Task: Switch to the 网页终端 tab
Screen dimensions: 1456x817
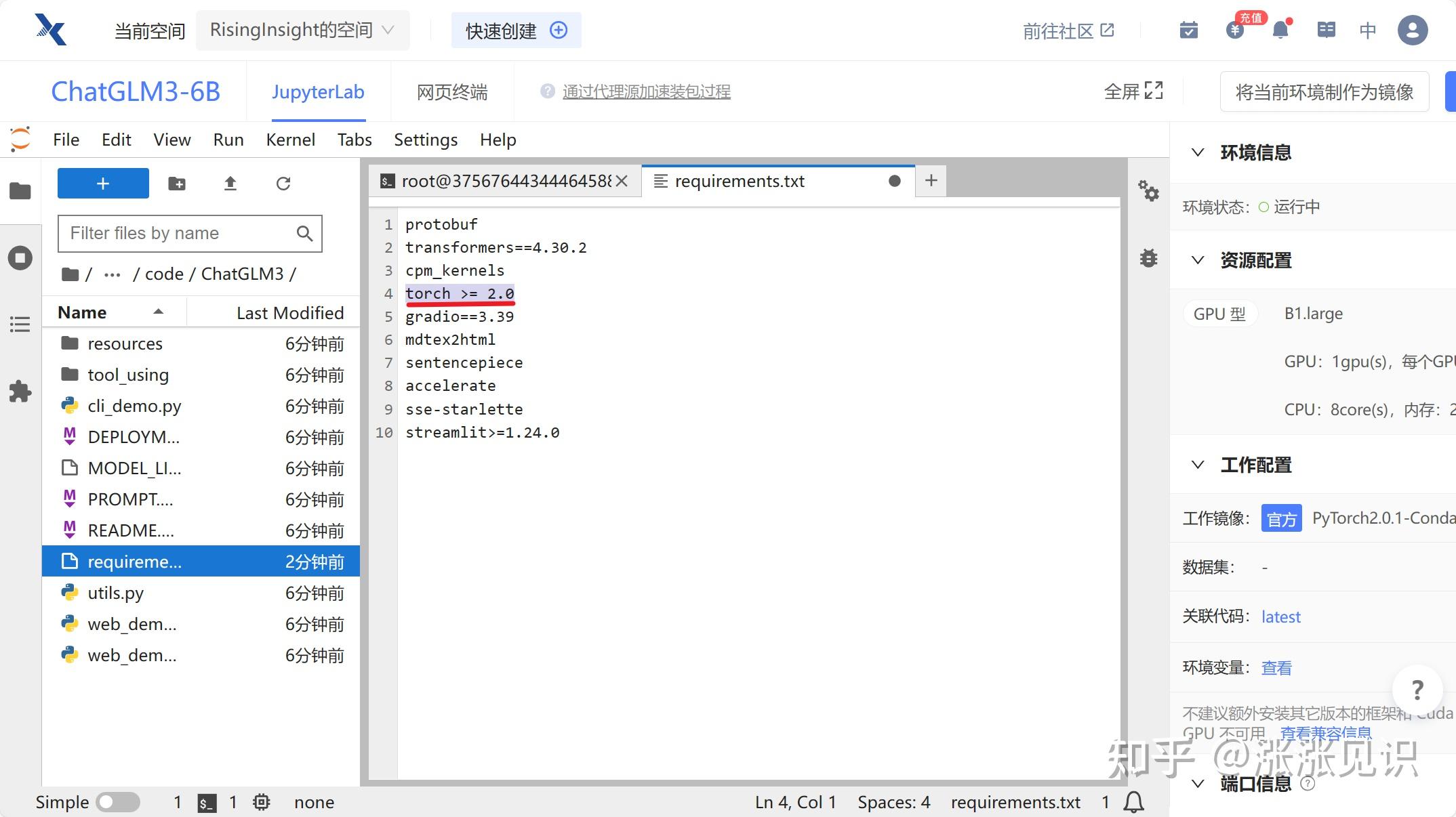Action: [452, 91]
